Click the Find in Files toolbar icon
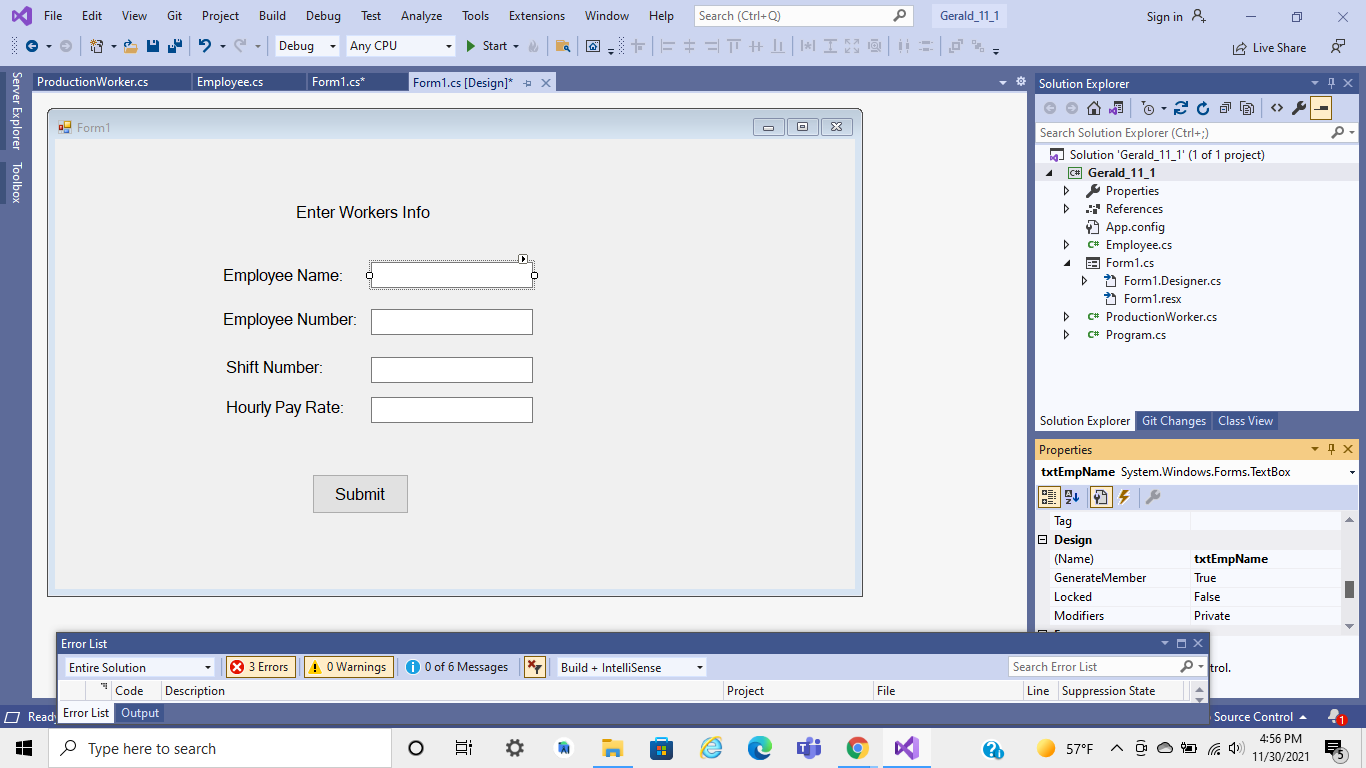1366x768 pixels. (x=563, y=46)
